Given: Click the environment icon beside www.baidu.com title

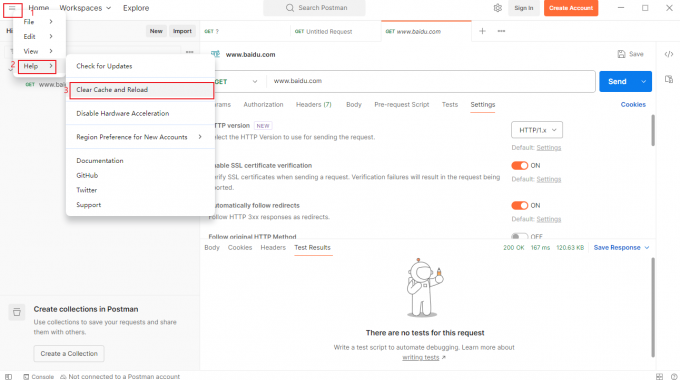Looking at the screenshot, I should (x=215, y=54).
